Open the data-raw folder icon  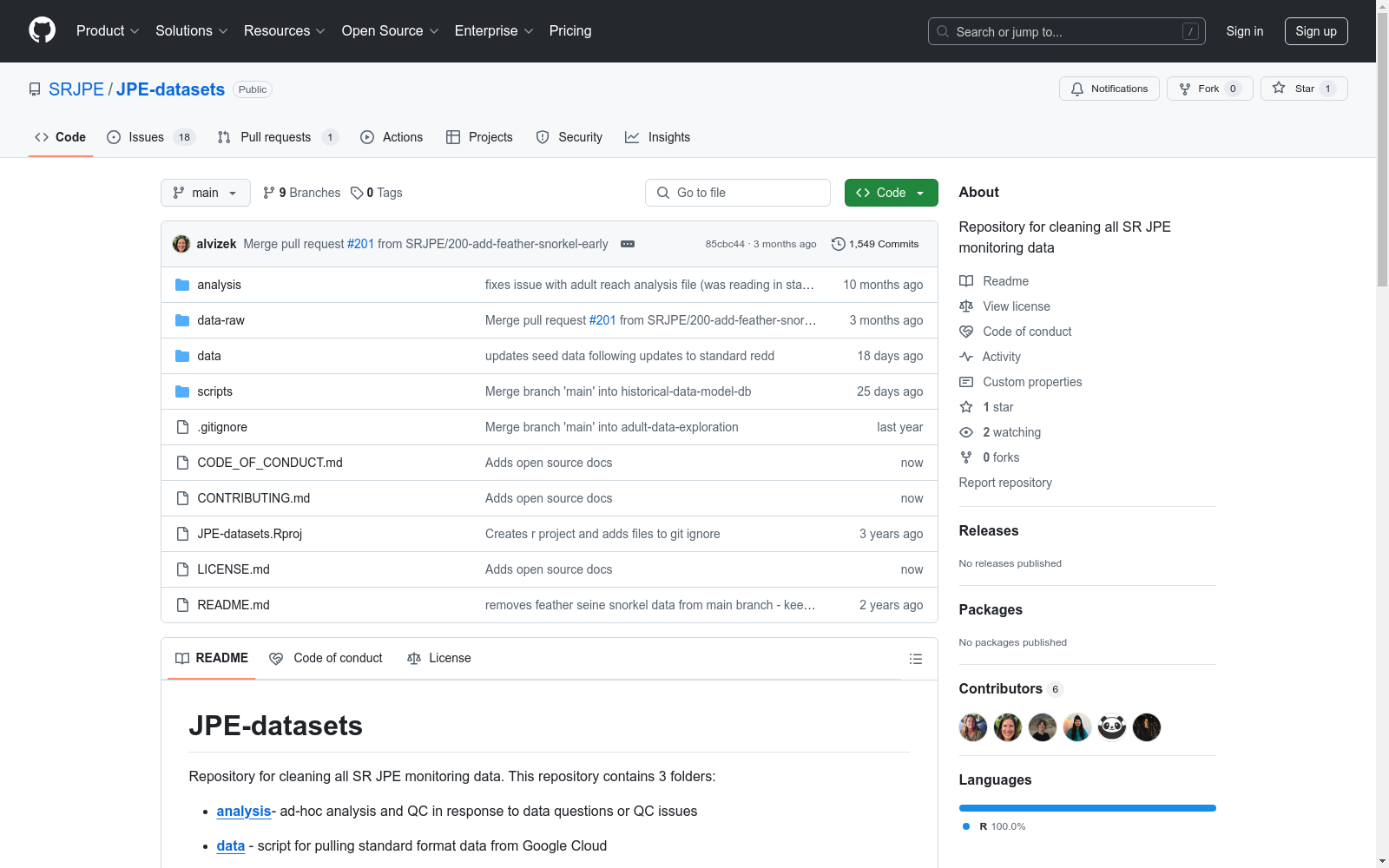tap(182, 320)
